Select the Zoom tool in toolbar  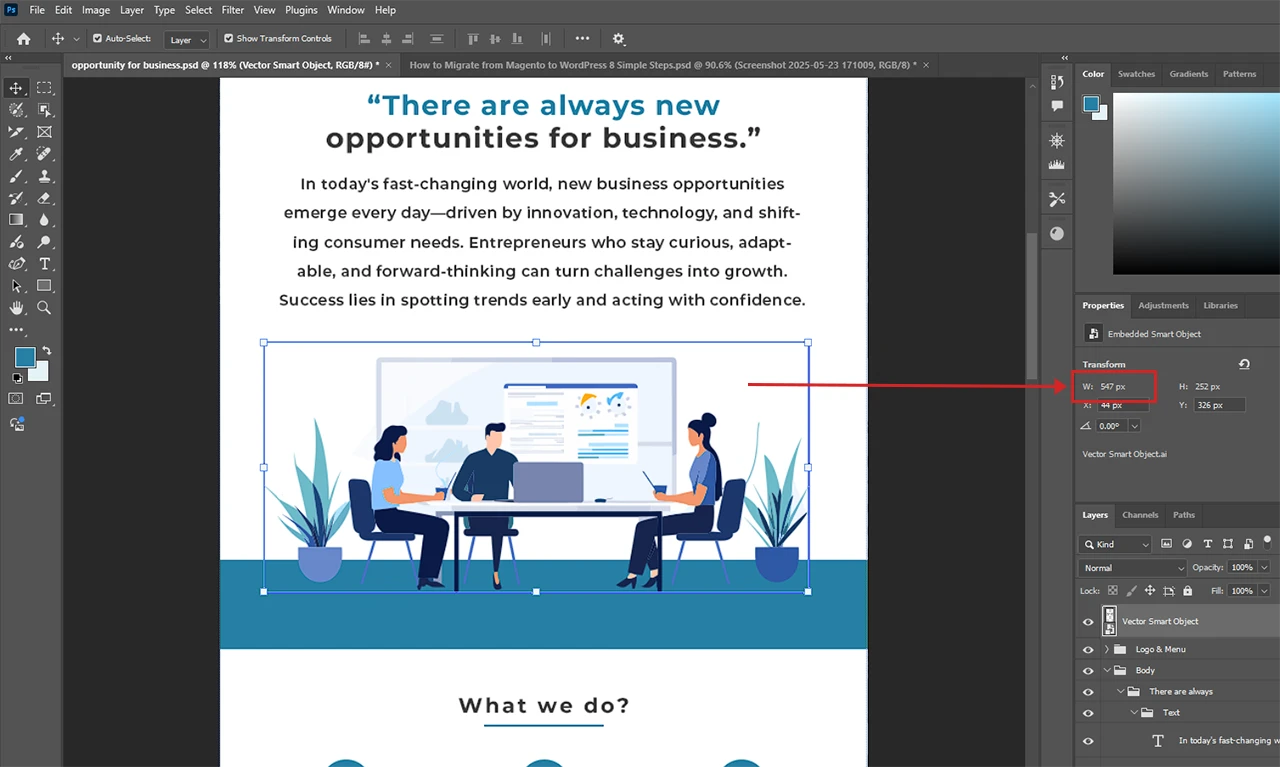tap(44, 308)
